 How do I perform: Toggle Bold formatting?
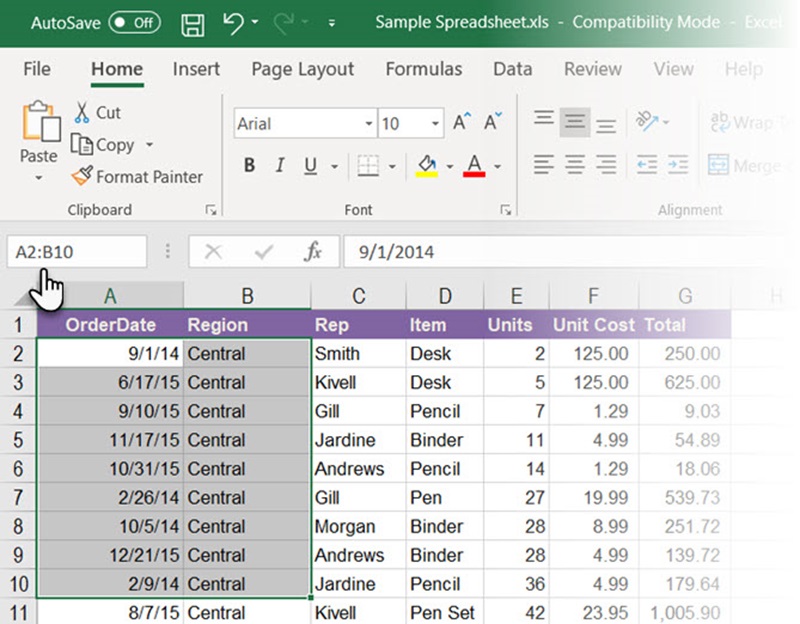point(249,165)
